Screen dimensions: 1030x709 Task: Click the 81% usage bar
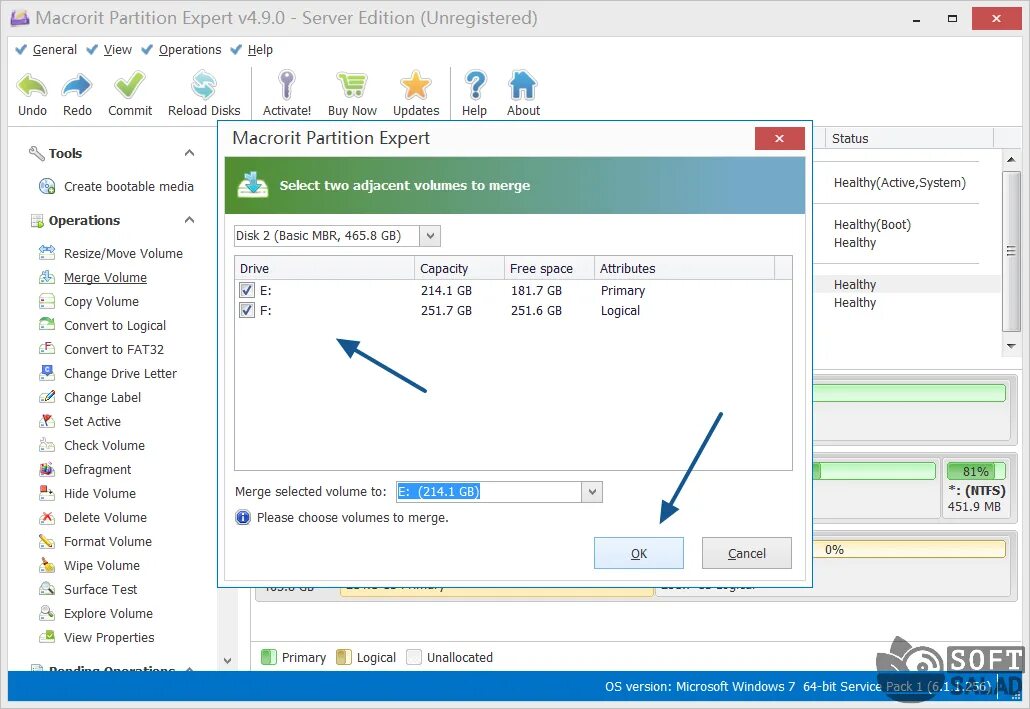coord(975,471)
